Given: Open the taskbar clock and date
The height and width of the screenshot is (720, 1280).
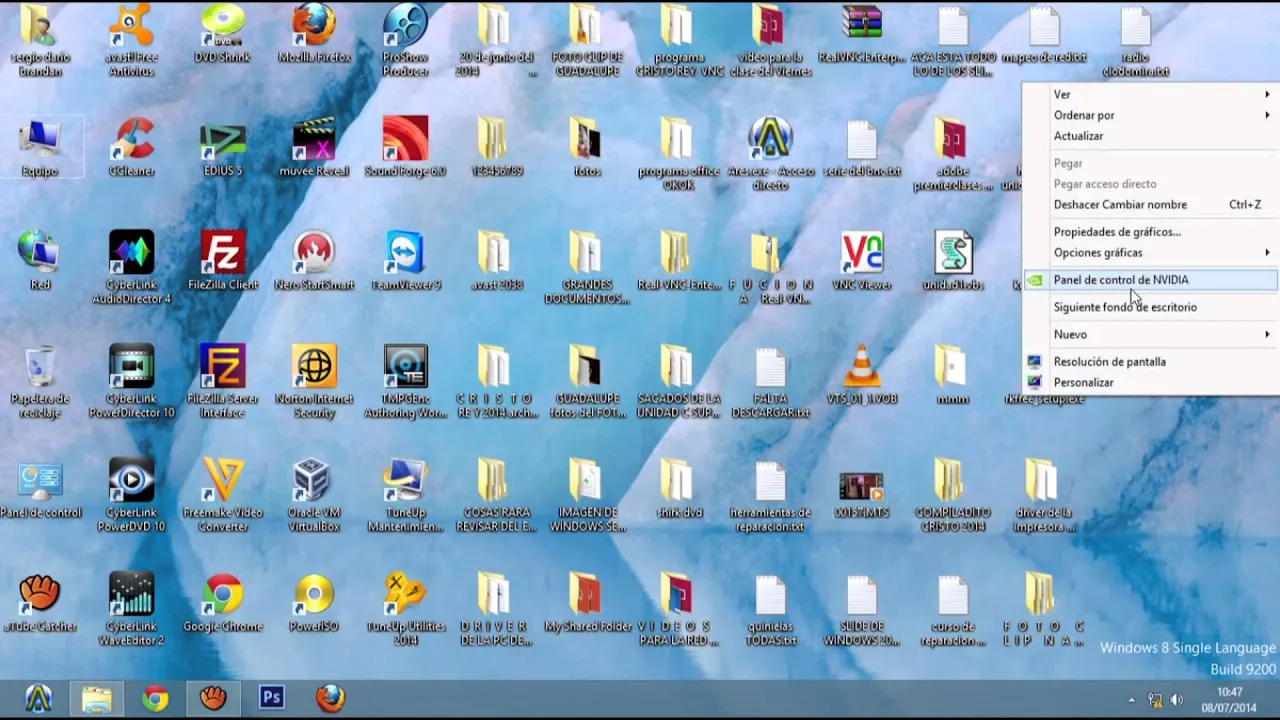Looking at the screenshot, I should [x=1229, y=699].
